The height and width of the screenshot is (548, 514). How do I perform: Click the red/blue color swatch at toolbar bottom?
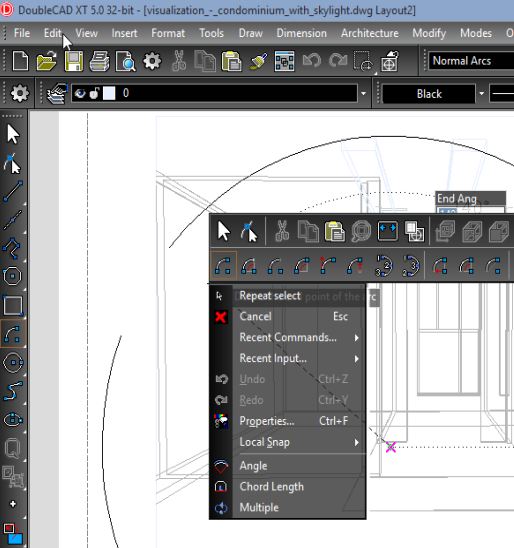13,533
